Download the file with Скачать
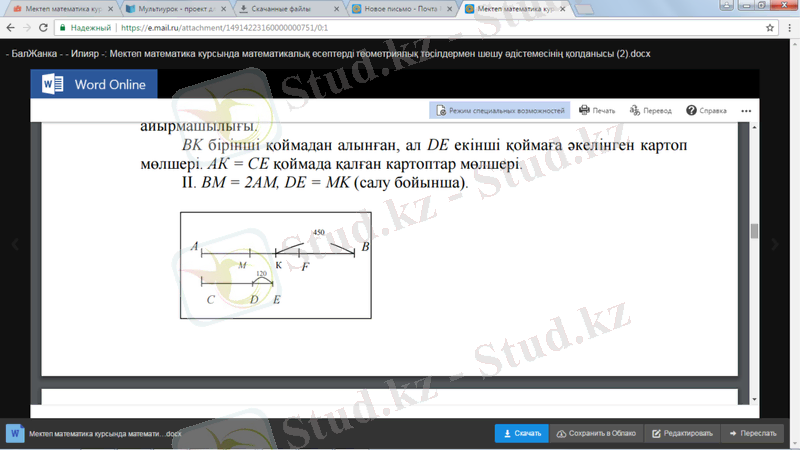This screenshot has height=450, width=800. click(521, 433)
